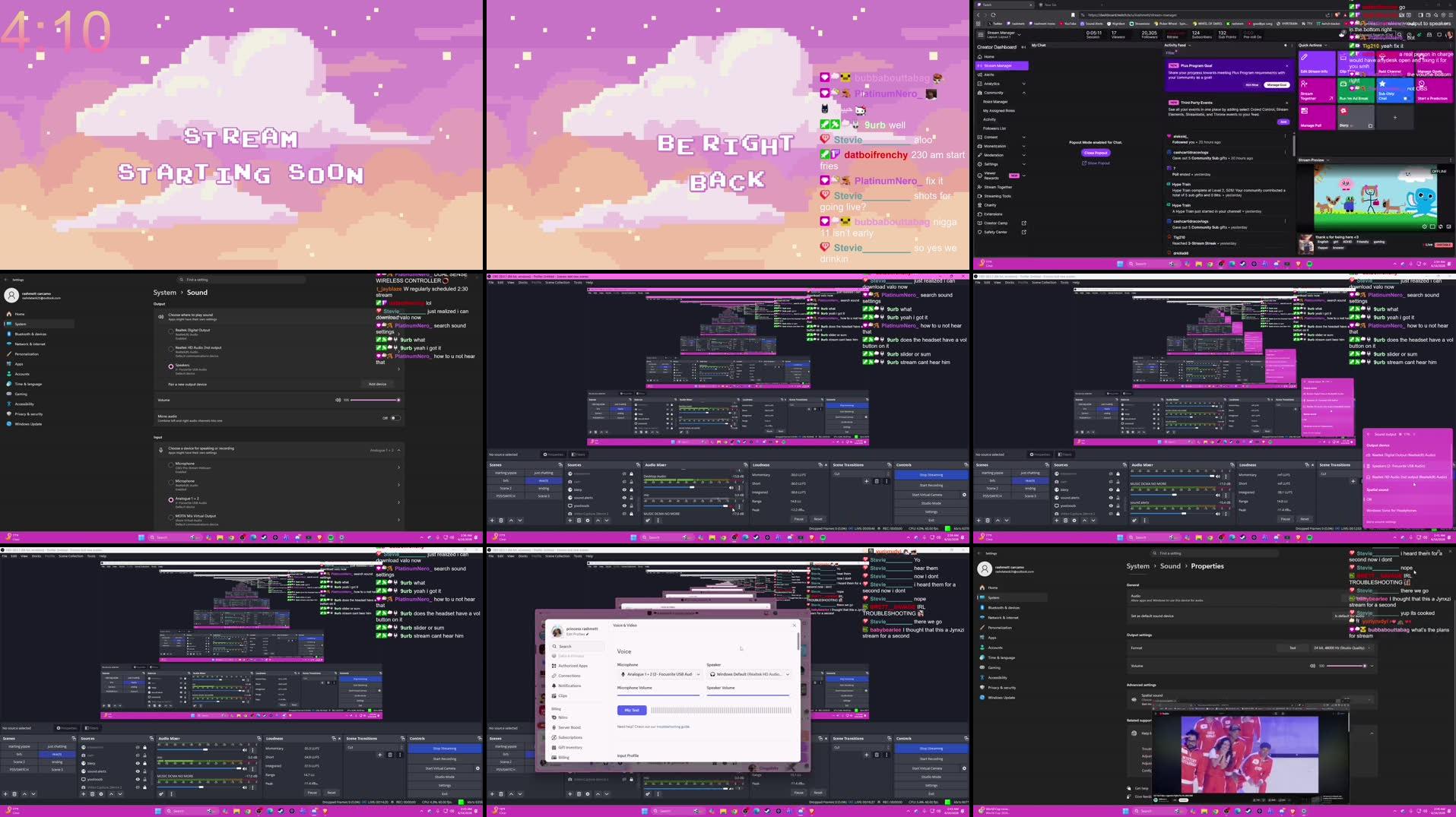Select Realtek Digital Output radio on Sound page
Image resolution: width=1456 pixels, height=817 pixels.
171,332
